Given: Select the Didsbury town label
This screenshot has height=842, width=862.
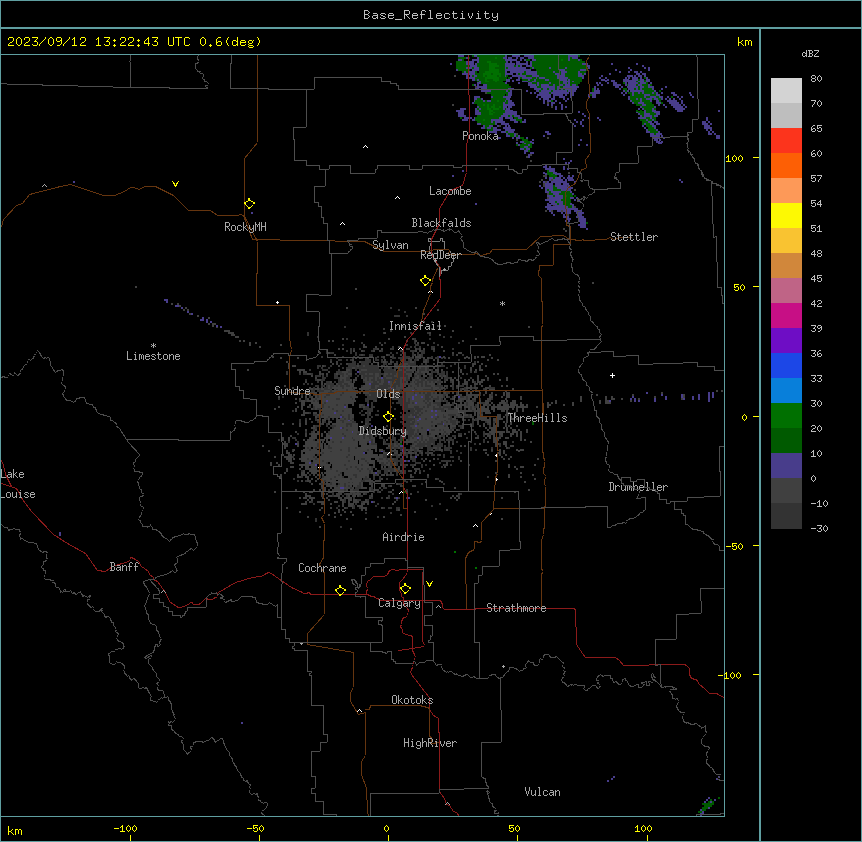Looking at the screenshot, I should [383, 431].
